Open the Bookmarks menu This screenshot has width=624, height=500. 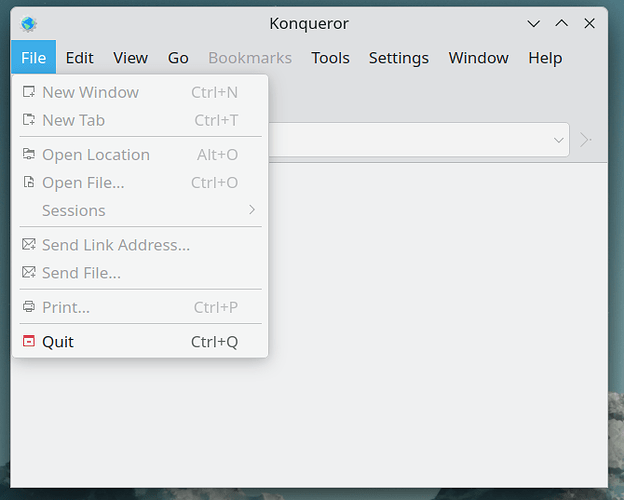(x=250, y=58)
